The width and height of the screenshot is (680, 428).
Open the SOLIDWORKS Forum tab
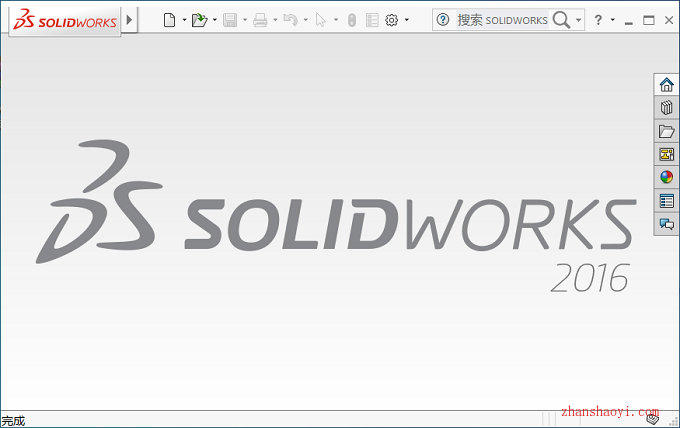click(667, 224)
